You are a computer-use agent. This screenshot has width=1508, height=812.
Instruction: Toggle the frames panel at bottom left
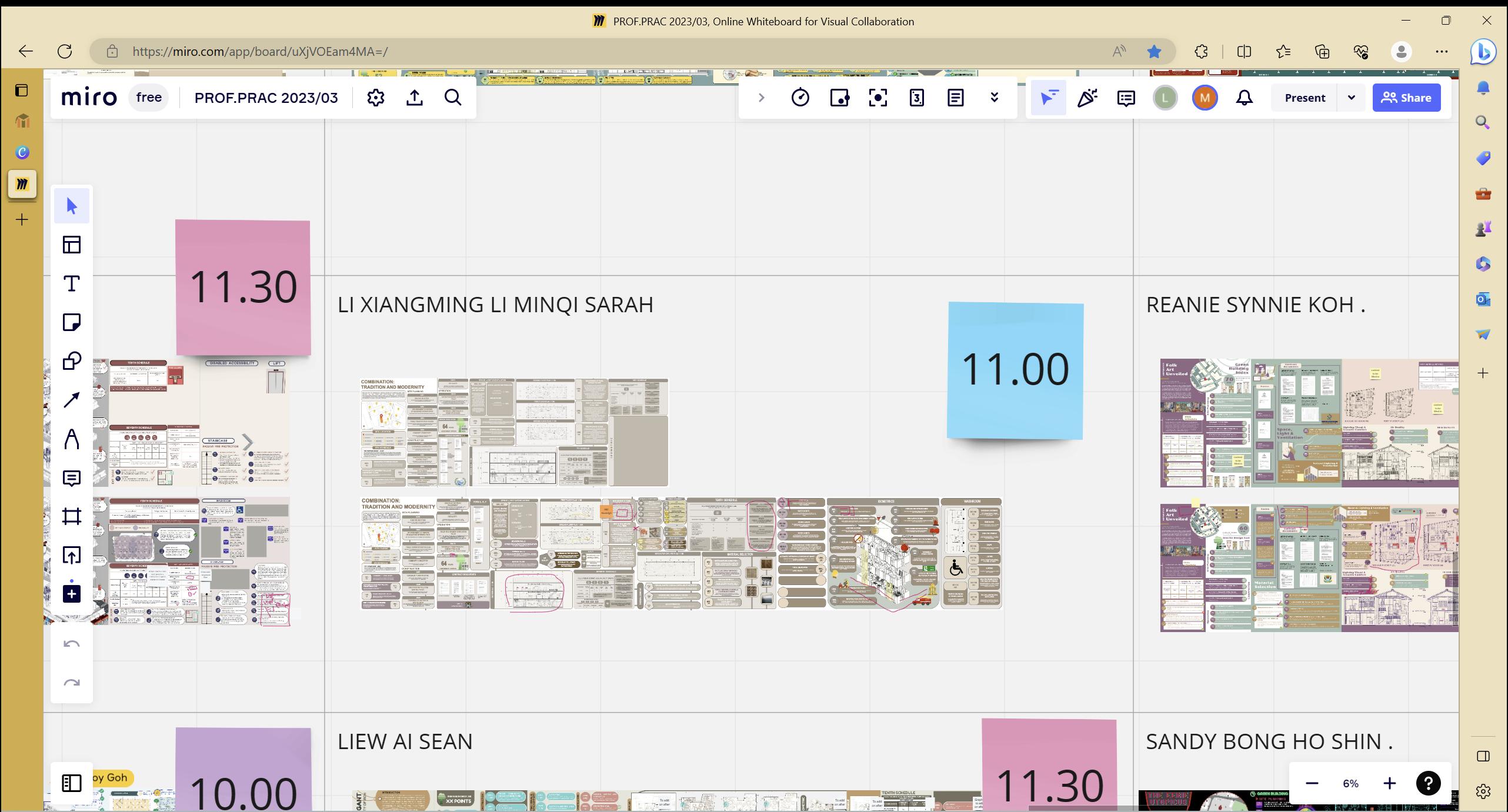71,783
